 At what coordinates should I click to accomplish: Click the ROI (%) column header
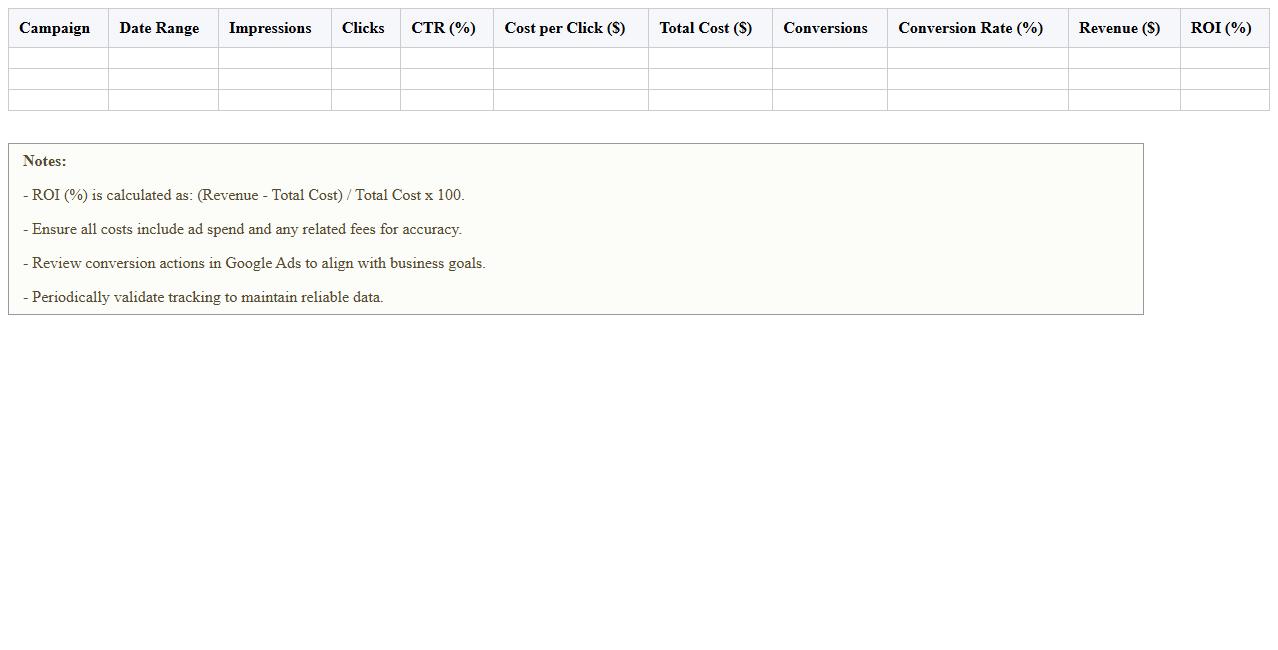[x=1221, y=28]
